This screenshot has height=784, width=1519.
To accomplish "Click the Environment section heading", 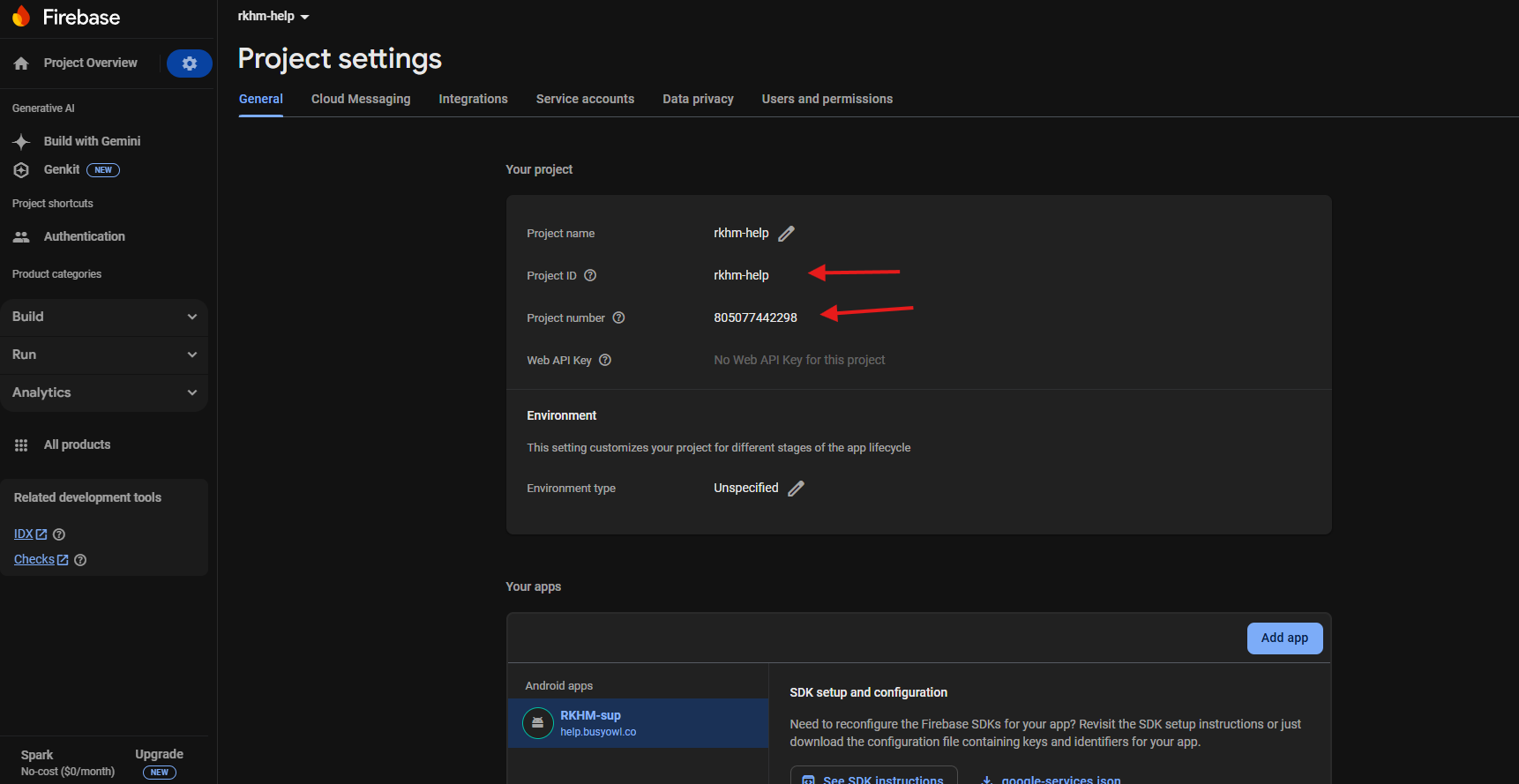I will tap(562, 415).
